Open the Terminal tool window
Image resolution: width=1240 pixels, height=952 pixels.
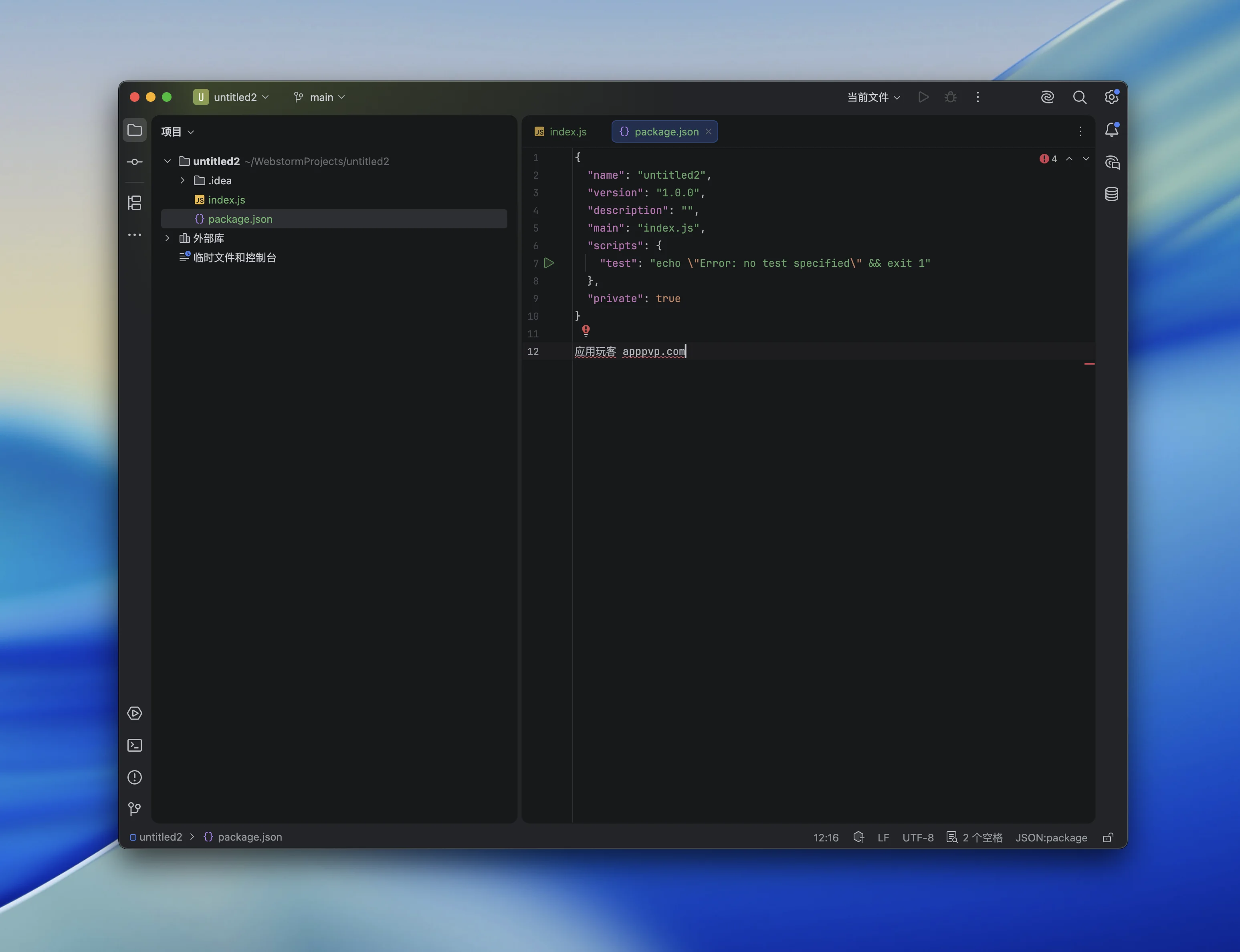pos(134,745)
